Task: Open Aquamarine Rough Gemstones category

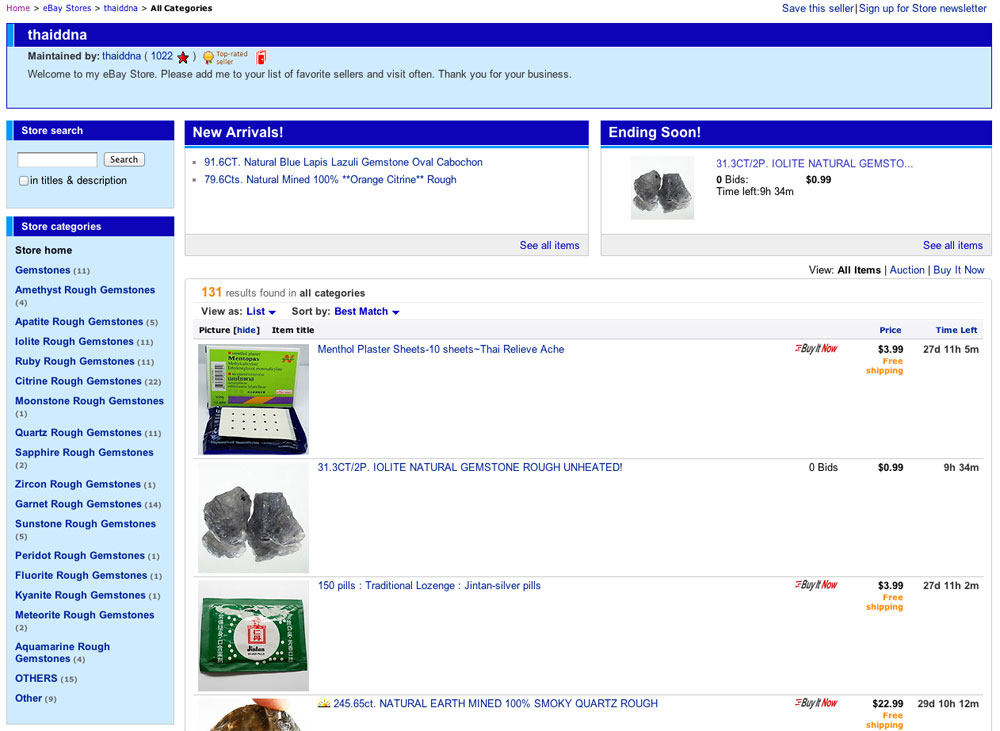Action: click(x=62, y=653)
